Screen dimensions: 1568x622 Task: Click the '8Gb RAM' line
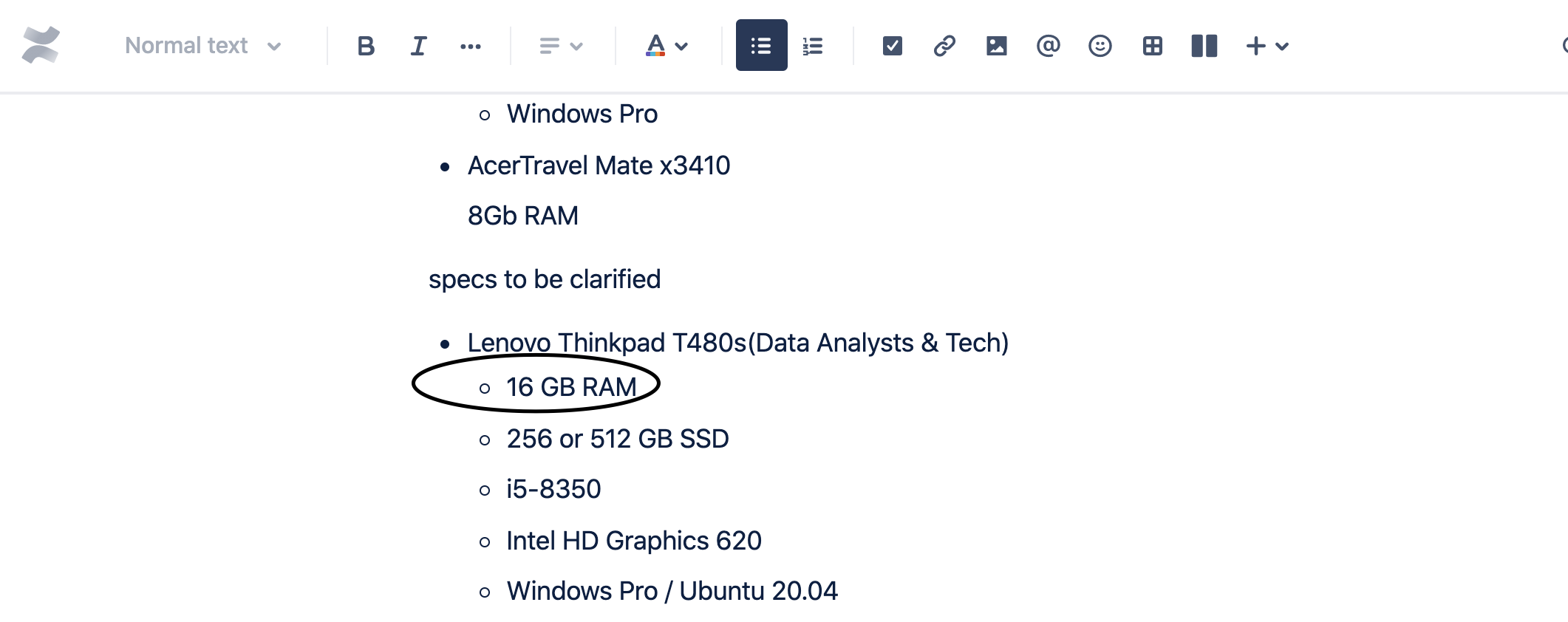tap(523, 216)
